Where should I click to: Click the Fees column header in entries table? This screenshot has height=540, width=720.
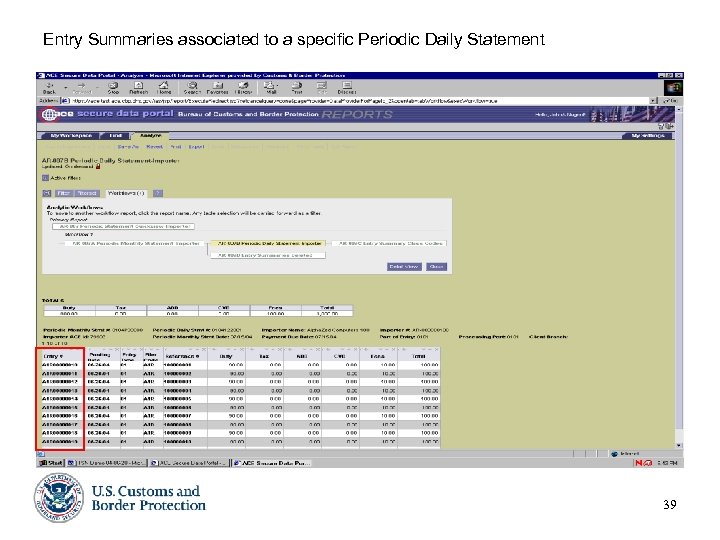click(378, 356)
